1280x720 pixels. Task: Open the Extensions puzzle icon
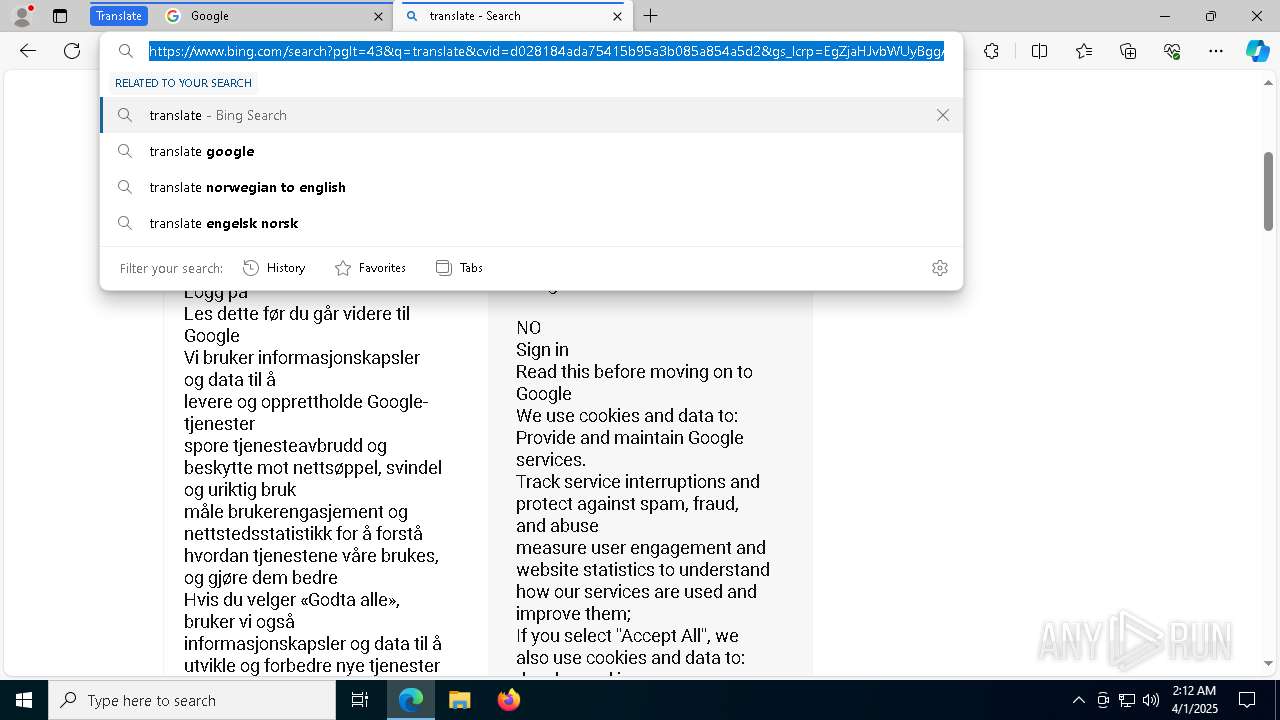pyautogui.click(x=991, y=51)
